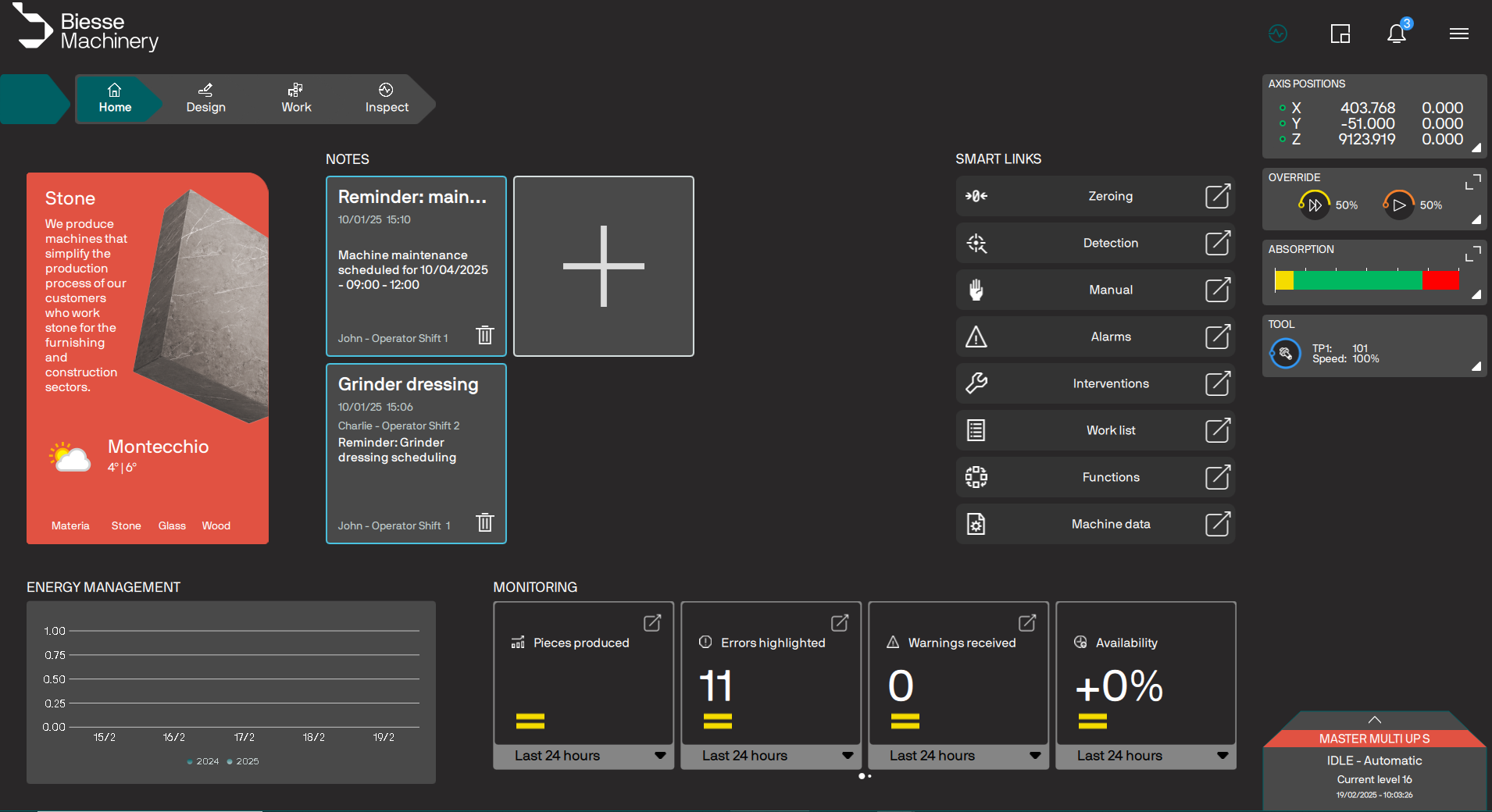Select the Interventions wrench icon
1492x812 pixels.
pos(976,383)
